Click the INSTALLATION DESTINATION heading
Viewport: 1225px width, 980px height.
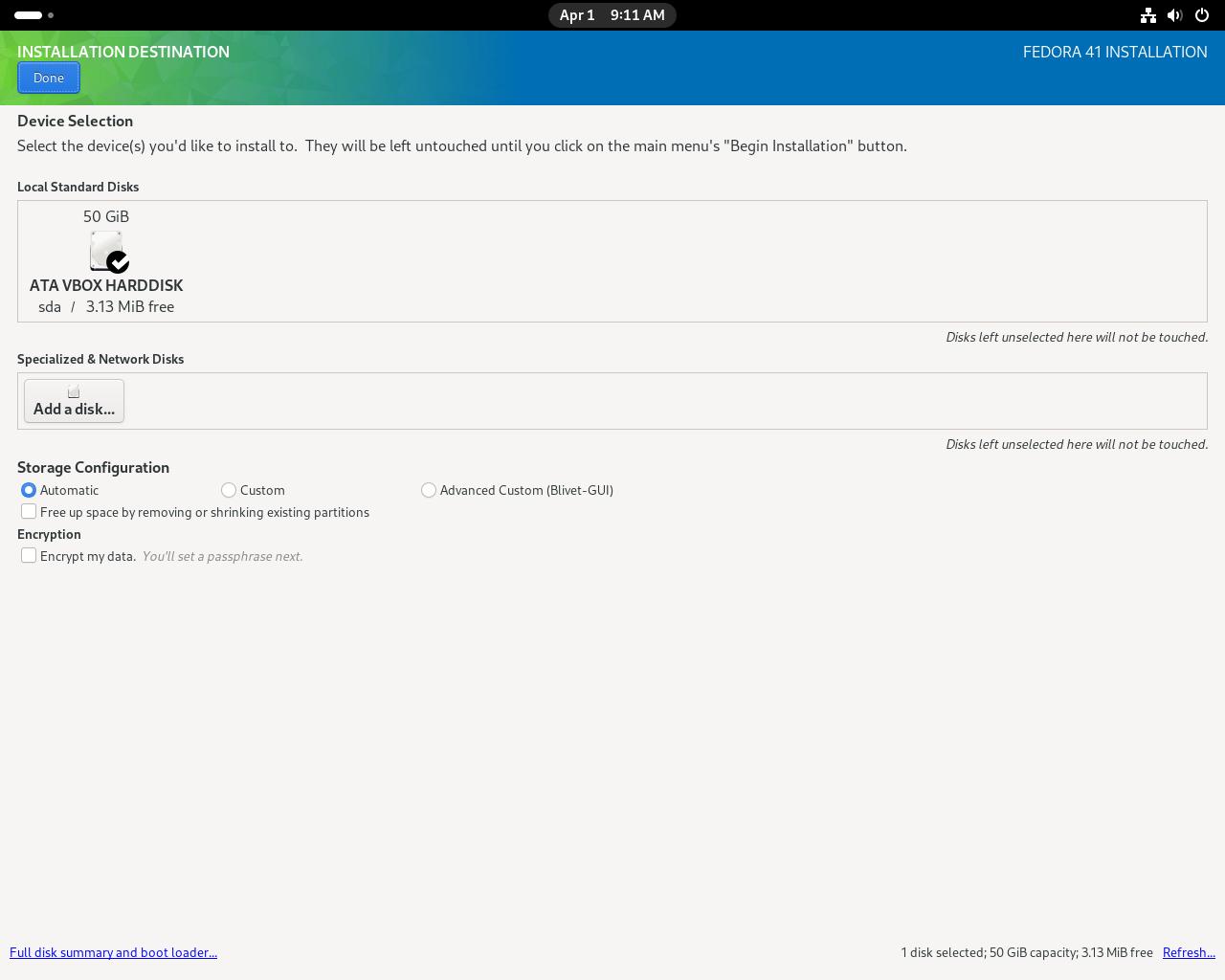pos(123,52)
